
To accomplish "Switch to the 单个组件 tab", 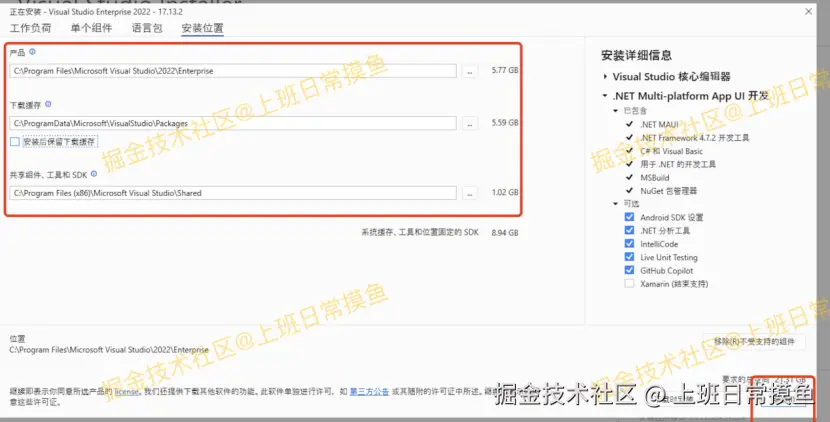I will [x=91, y=28].
